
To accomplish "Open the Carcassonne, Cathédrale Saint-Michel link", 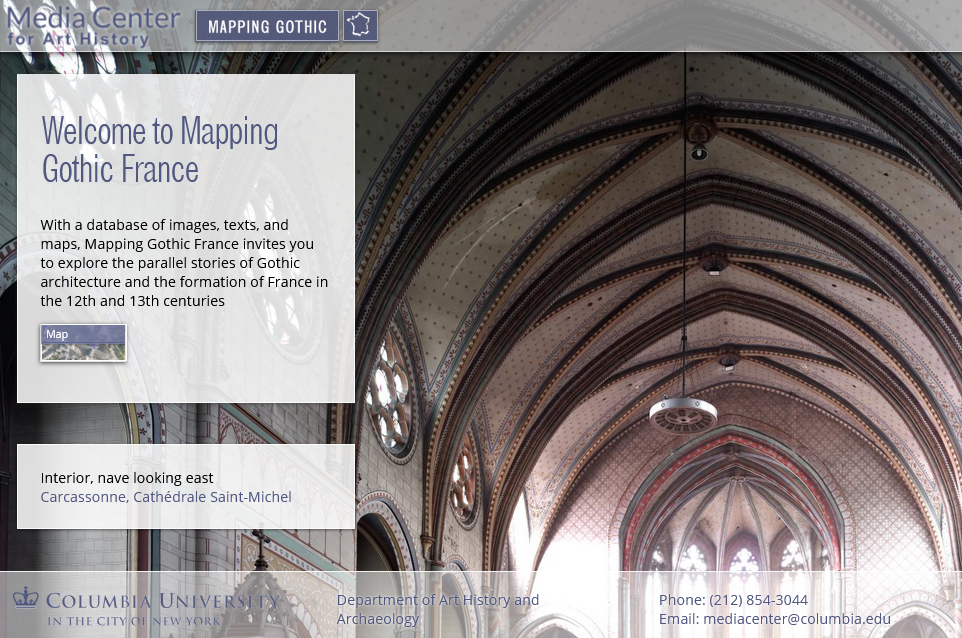I will click(x=165, y=496).
